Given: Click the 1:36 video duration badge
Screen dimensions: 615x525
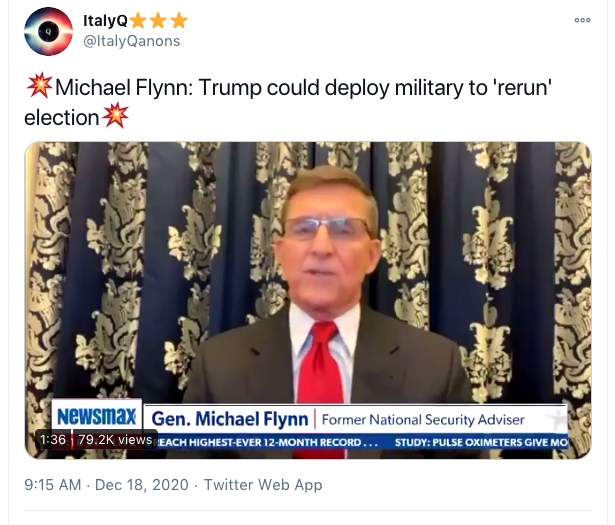Looking at the screenshot, I should [53, 440].
